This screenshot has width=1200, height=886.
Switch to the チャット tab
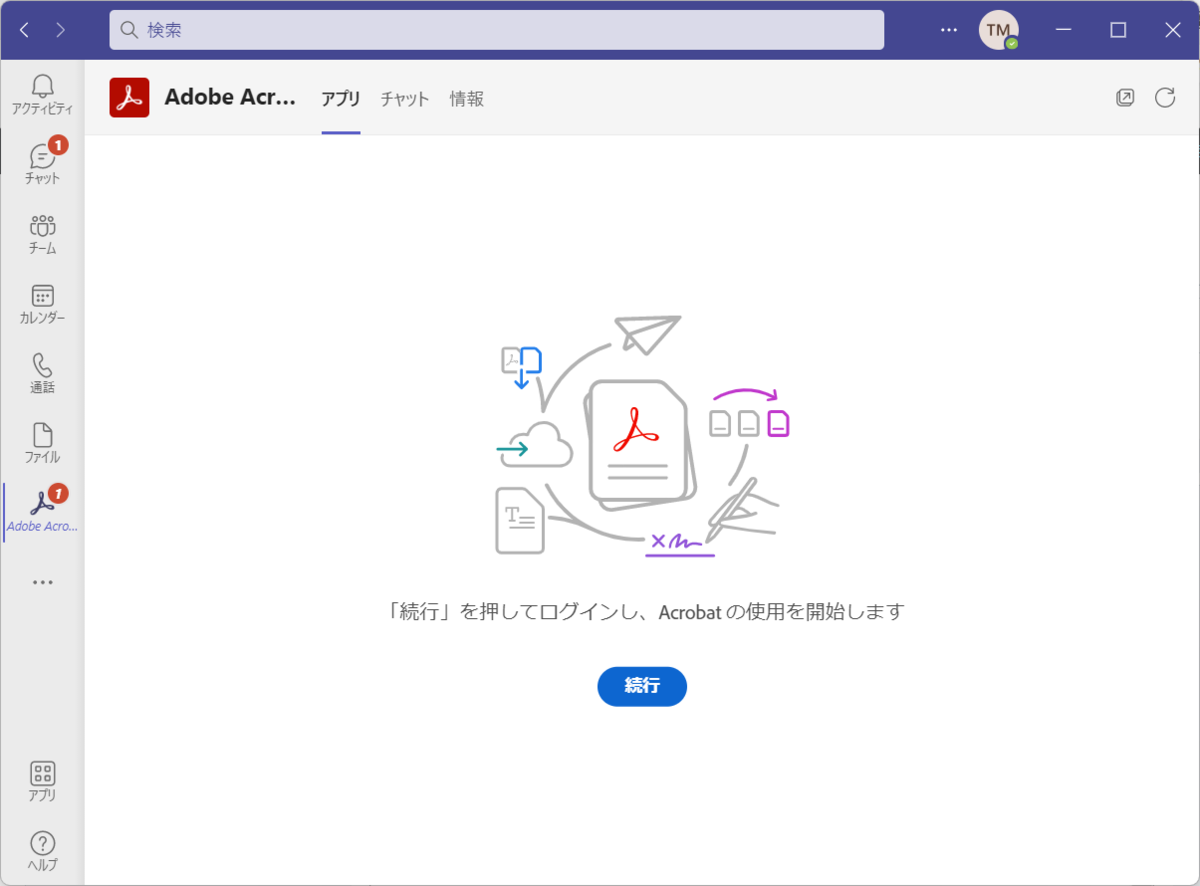click(405, 99)
